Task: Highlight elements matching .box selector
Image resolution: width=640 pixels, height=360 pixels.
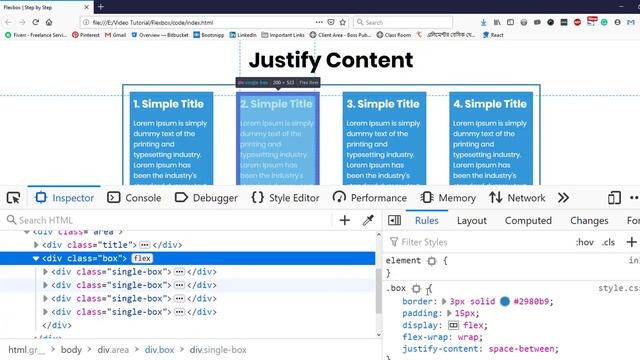Action: (x=416, y=289)
